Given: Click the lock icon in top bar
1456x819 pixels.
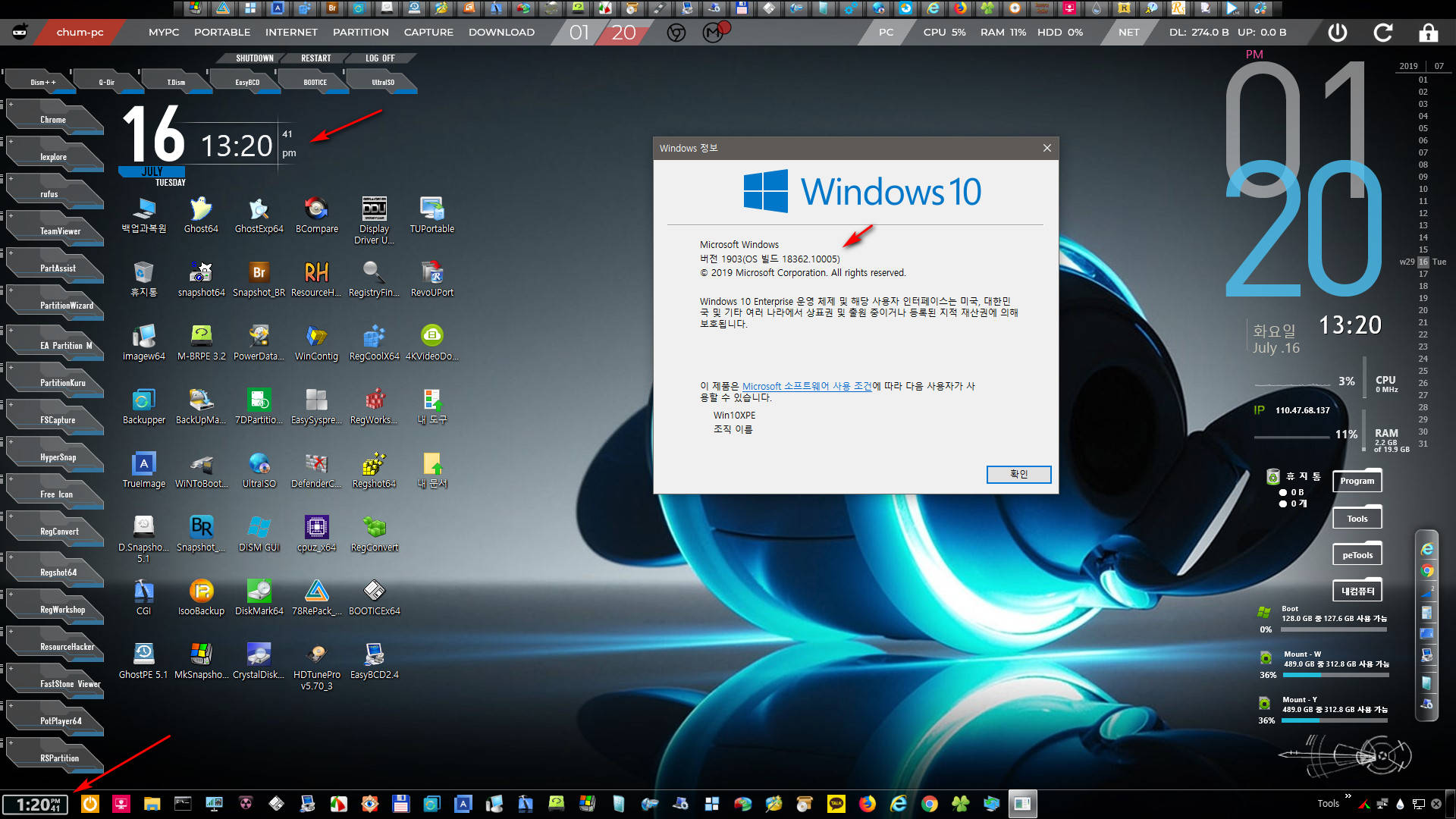Looking at the screenshot, I should click(x=1429, y=33).
